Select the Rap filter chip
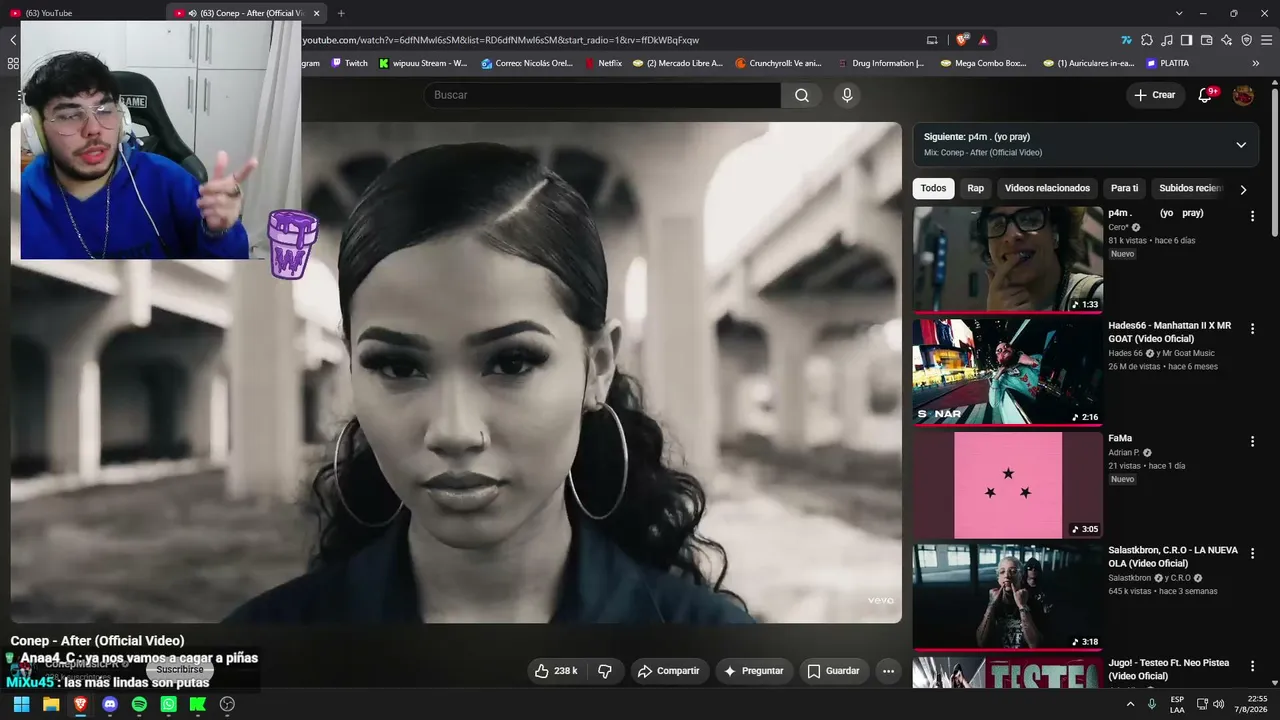The image size is (1280, 720). 975,188
